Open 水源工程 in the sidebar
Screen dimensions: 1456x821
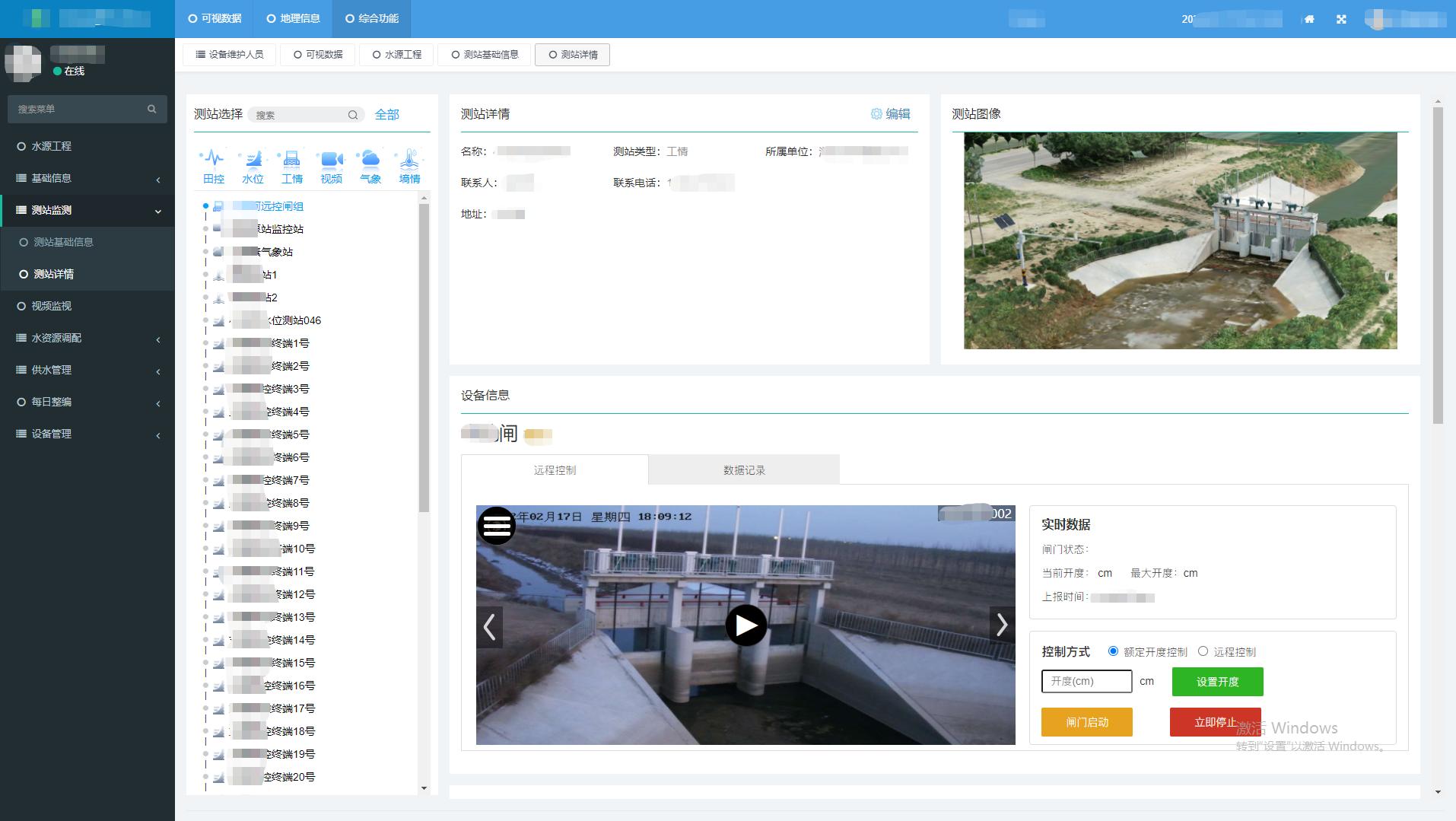point(87,146)
